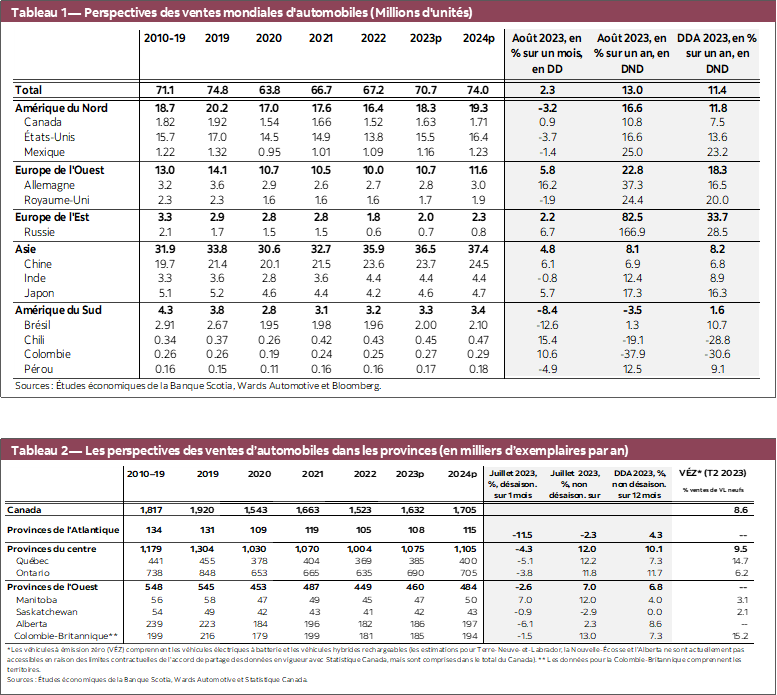Click the Provinces du centre 1,105 value
Viewport: 777px width, 695px height.
(466, 550)
